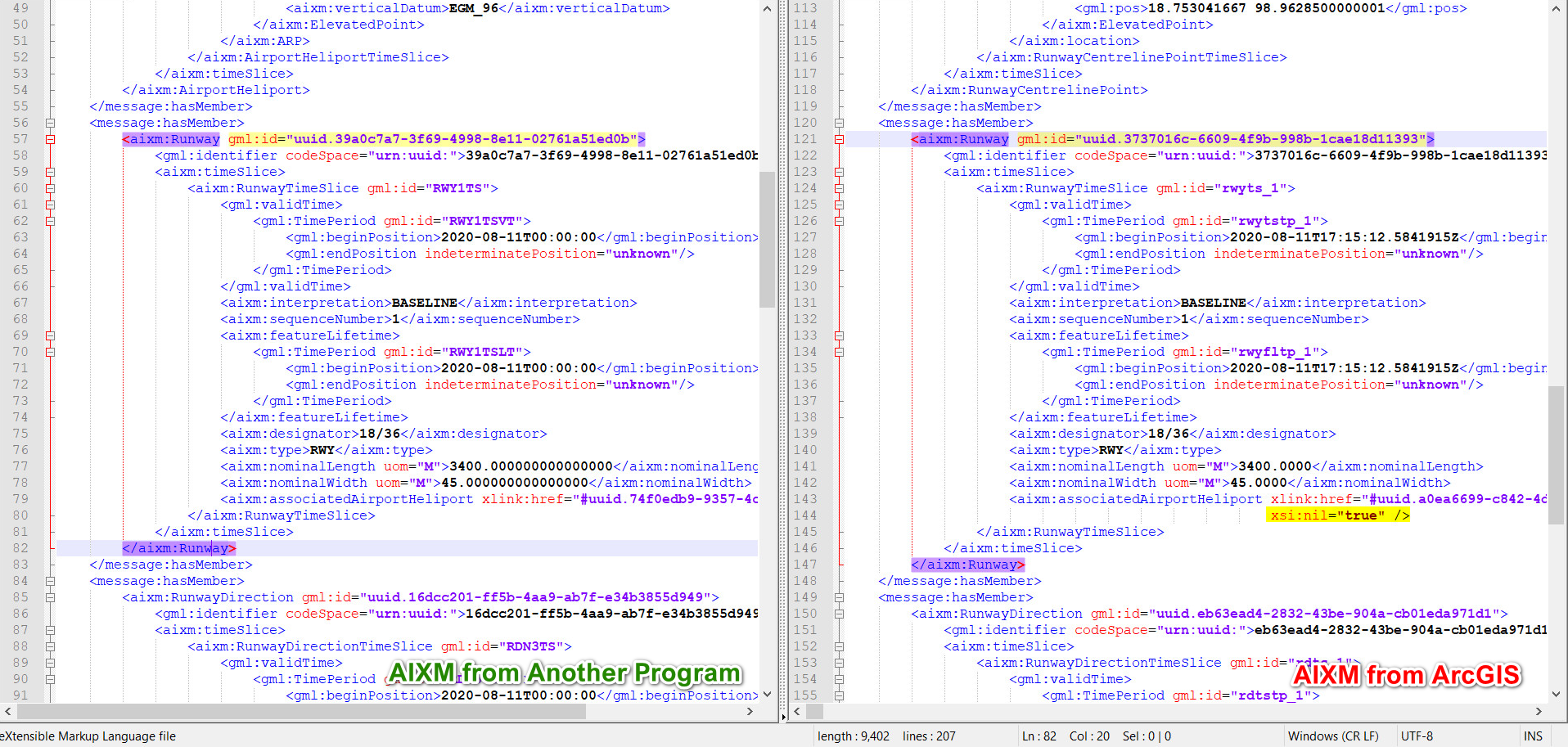Collapse the rwyfltp_1 TimePeriod fold at line 134
Viewport: 1568px width, 747px height.
(839, 352)
